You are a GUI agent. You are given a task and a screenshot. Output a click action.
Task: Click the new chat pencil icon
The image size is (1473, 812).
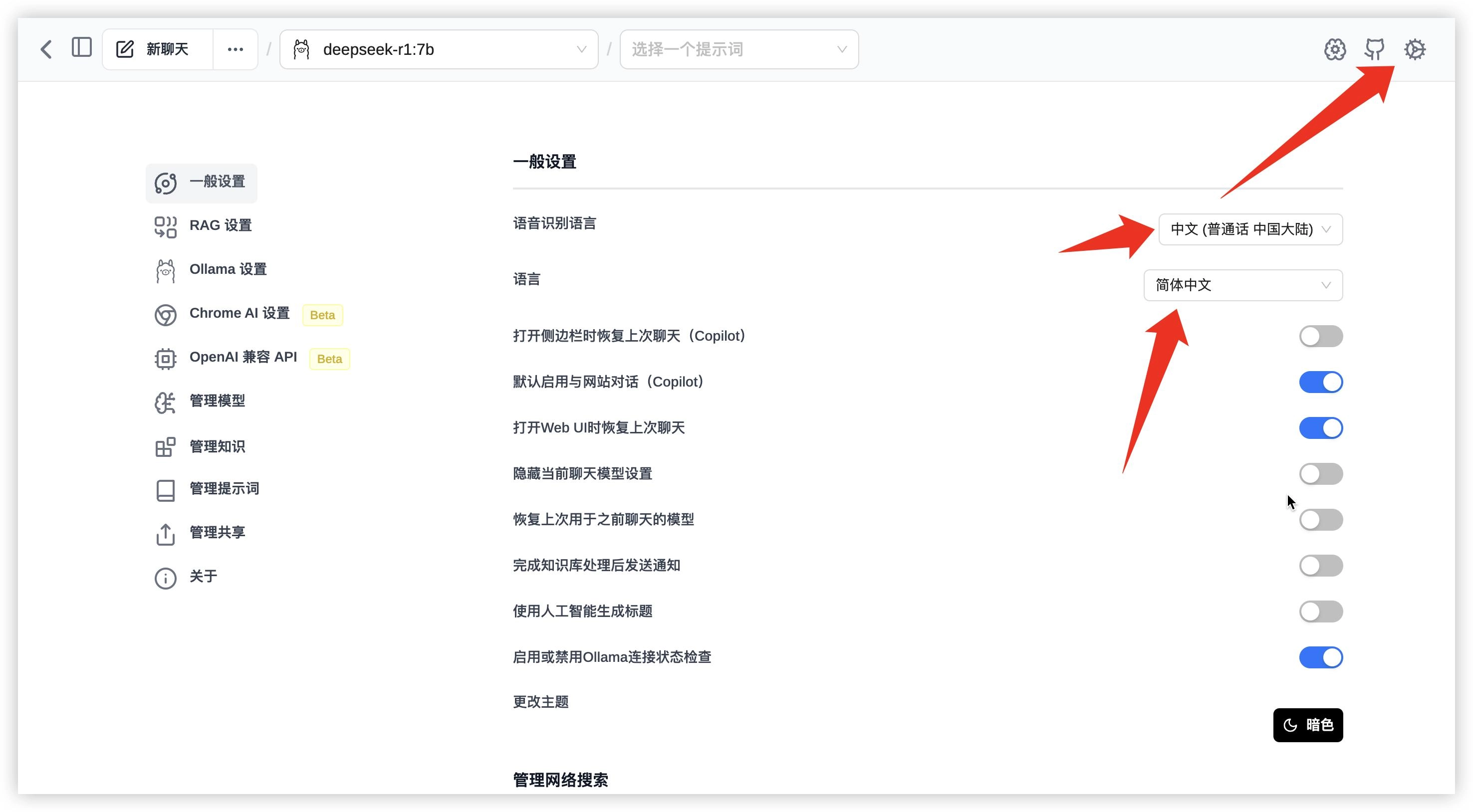click(125, 49)
